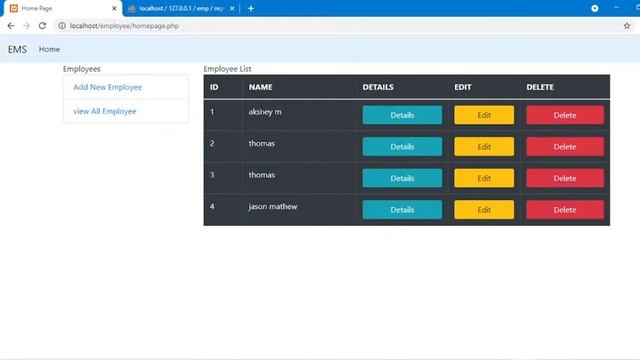Switch to the localhost / 127.0.0.1 tab
The height and width of the screenshot is (360, 640).
click(182, 8)
